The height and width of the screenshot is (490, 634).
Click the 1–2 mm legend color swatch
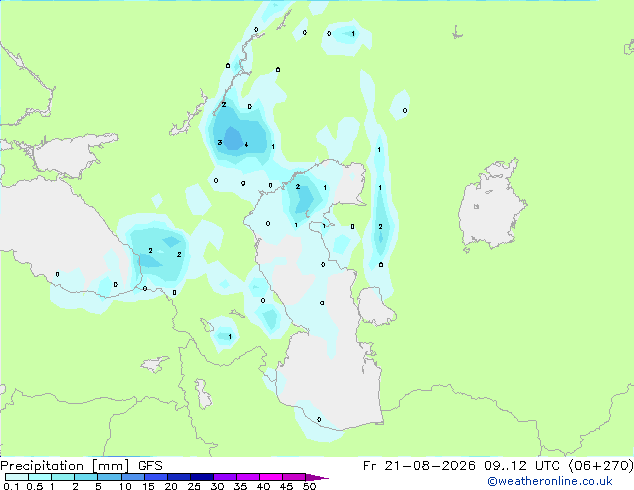(x=63, y=477)
